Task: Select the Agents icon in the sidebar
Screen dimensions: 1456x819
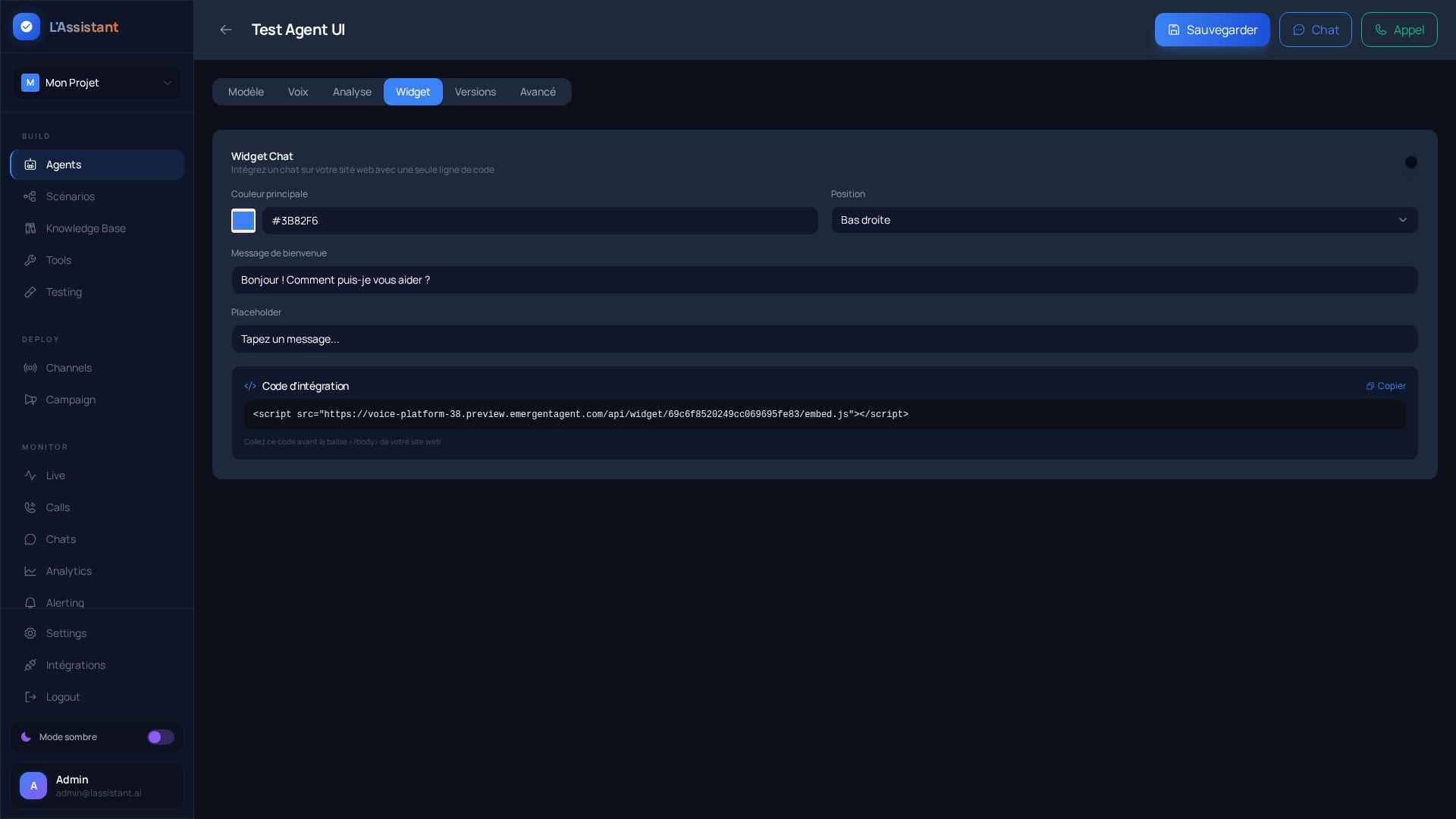Action: click(30, 165)
